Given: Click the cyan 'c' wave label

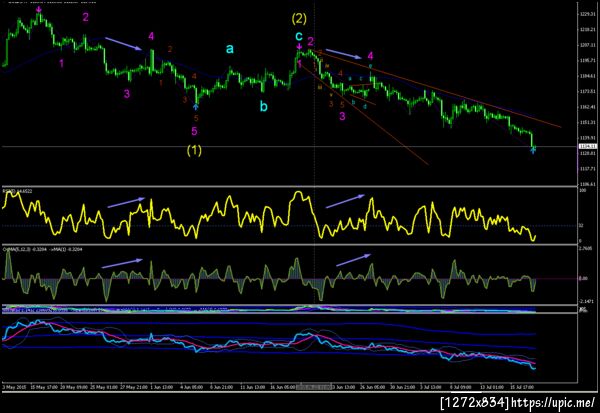Looking at the screenshot, I should 299,37.
